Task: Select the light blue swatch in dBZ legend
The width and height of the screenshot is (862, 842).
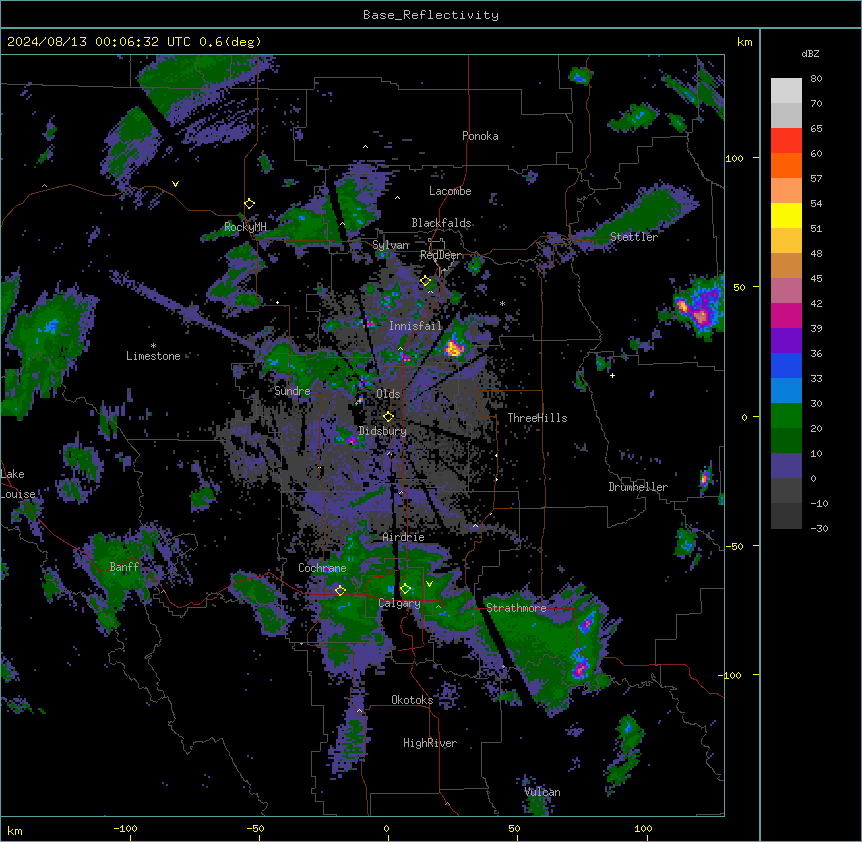Action: tap(786, 391)
